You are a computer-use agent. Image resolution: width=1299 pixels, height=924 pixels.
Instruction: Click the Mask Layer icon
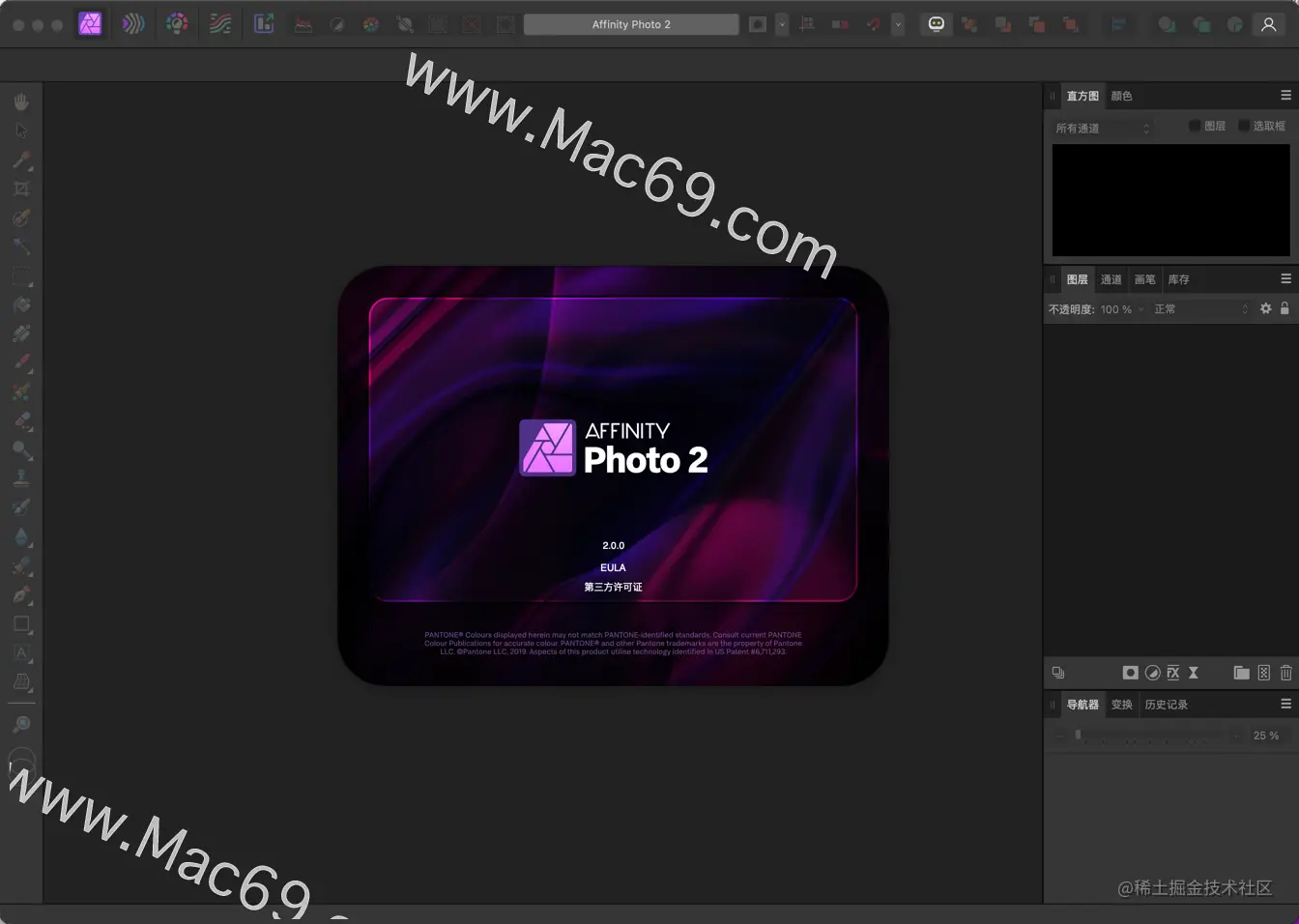click(1130, 673)
